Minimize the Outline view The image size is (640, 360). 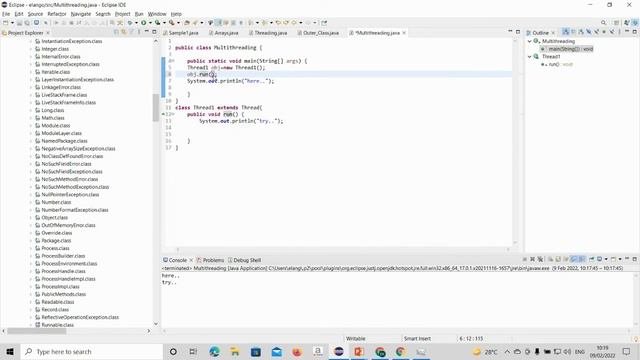tap(627, 31)
